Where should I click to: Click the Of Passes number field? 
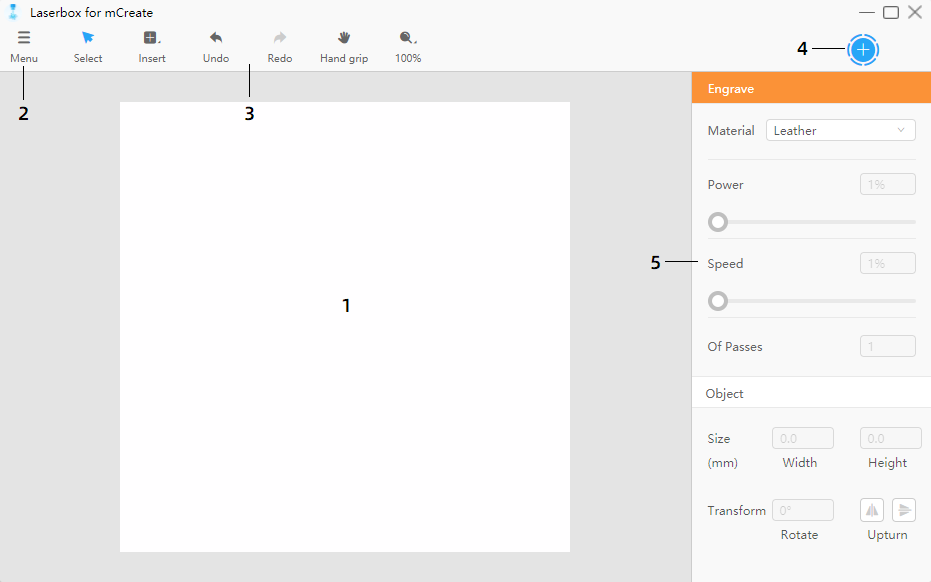click(888, 346)
